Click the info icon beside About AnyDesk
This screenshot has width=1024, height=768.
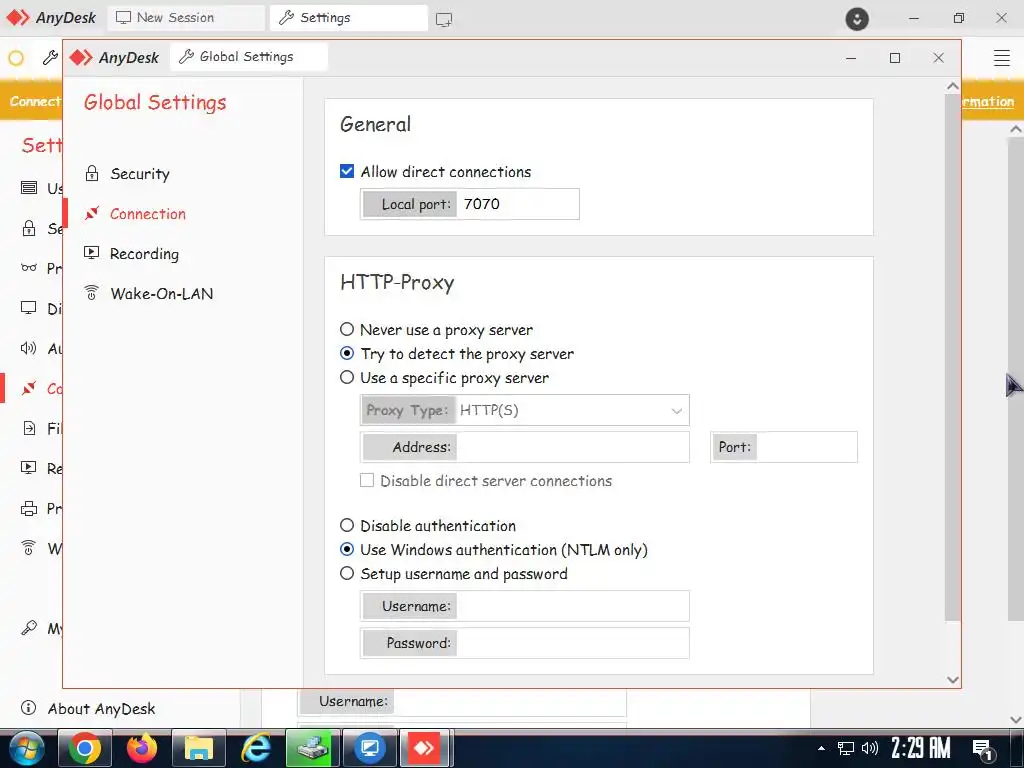click(x=29, y=707)
